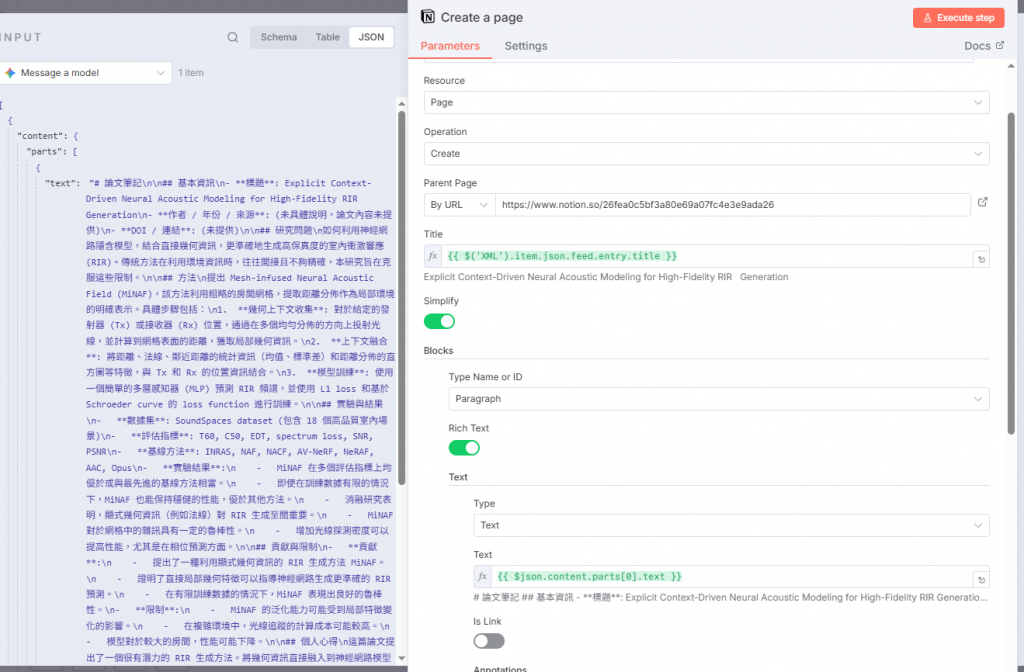Click the fx icon of Text expression field

[482, 577]
